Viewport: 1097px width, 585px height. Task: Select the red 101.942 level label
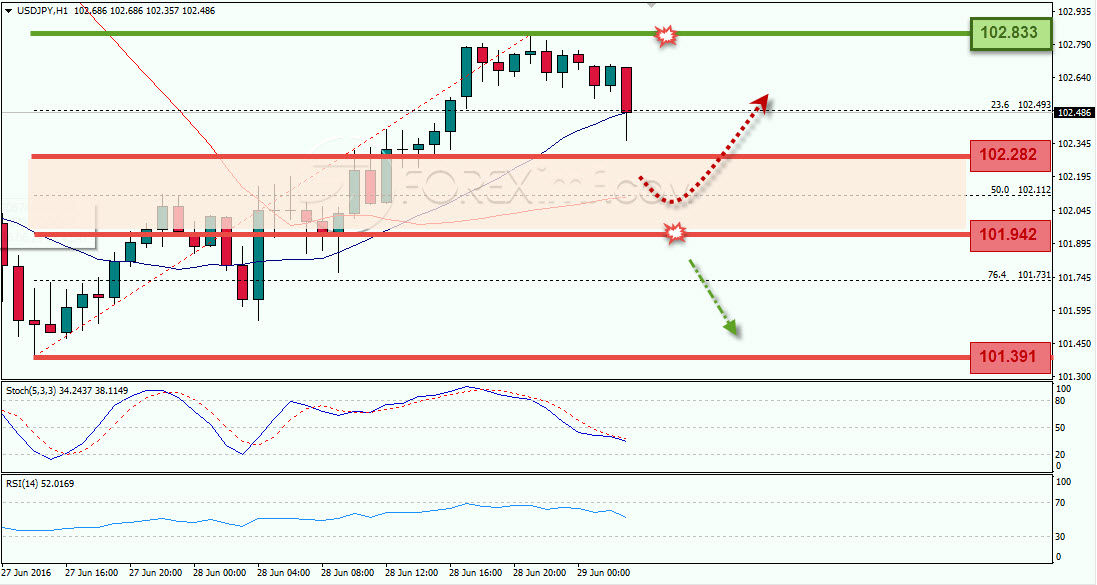1011,234
